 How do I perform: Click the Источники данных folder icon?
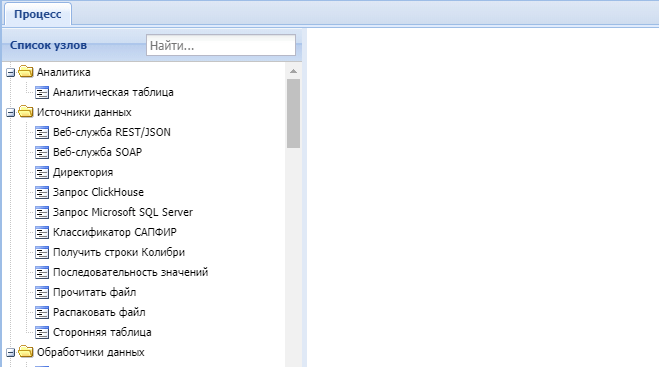coord(26,112)
